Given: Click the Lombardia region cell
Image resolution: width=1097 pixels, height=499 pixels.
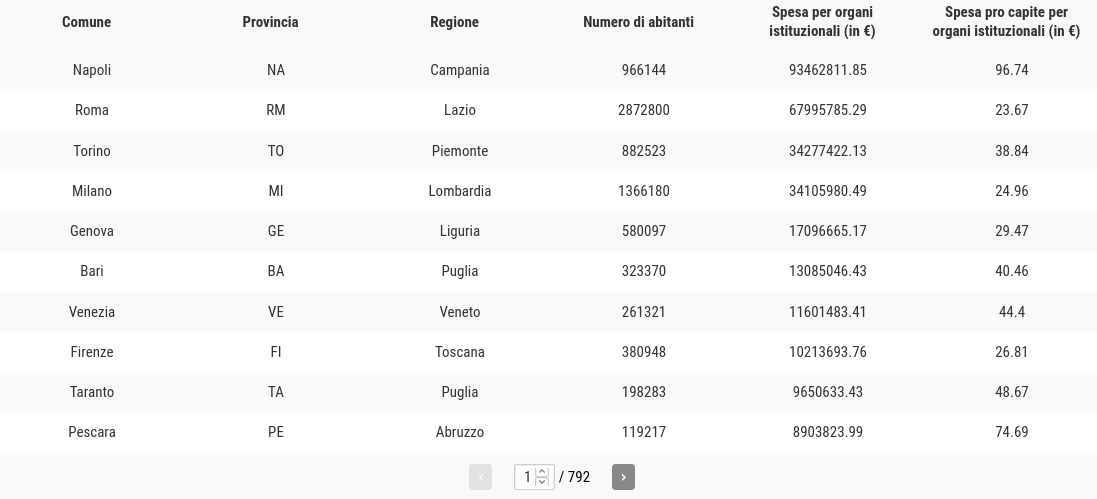Looking at the screenshot, I should 460,191.
